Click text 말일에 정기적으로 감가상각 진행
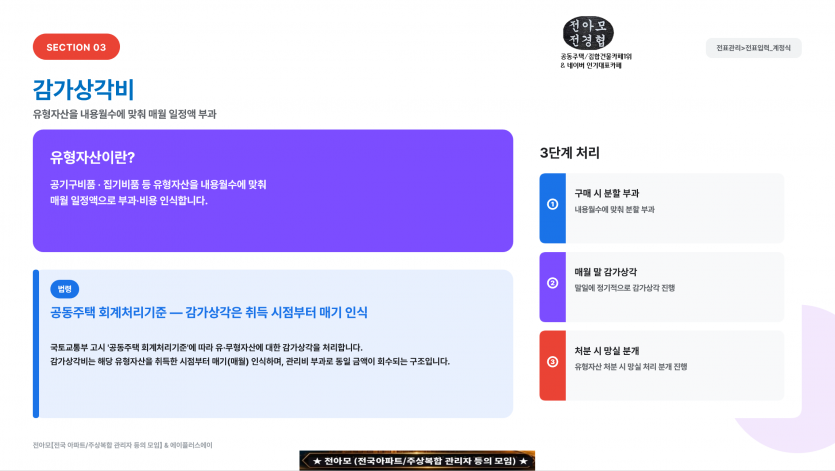 coord(625,288)
